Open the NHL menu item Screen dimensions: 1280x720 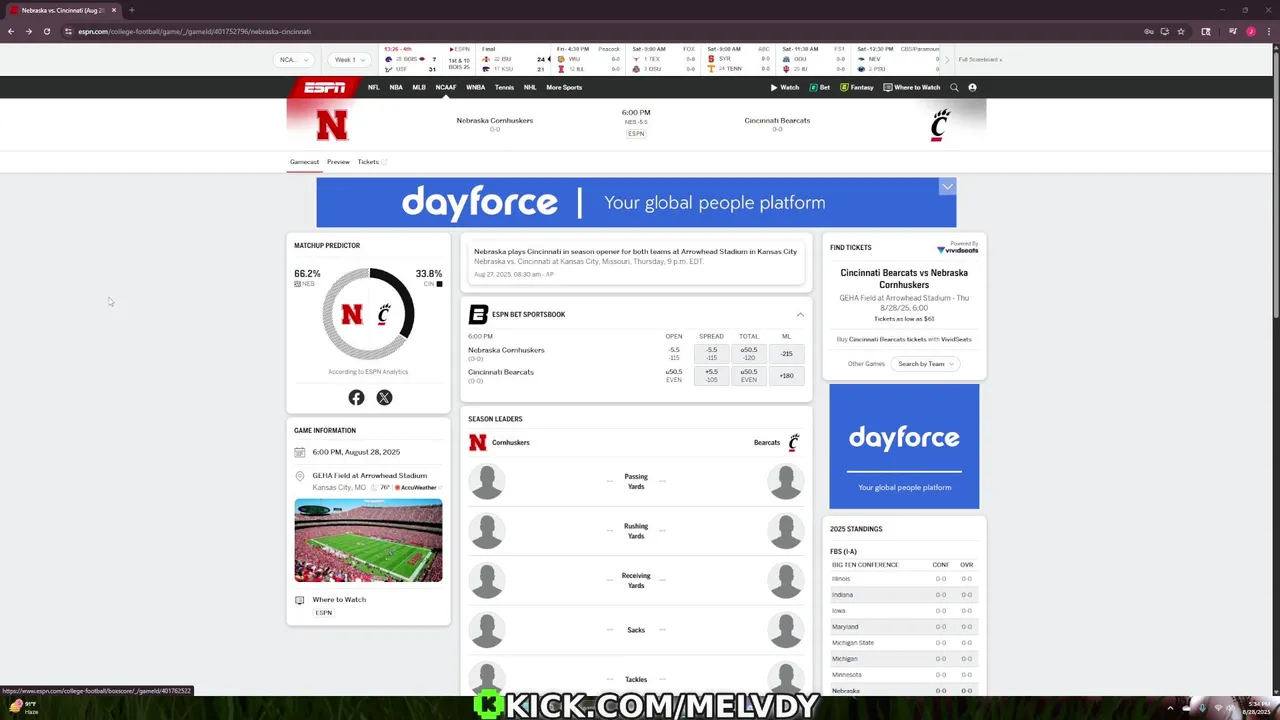(530, 87)
